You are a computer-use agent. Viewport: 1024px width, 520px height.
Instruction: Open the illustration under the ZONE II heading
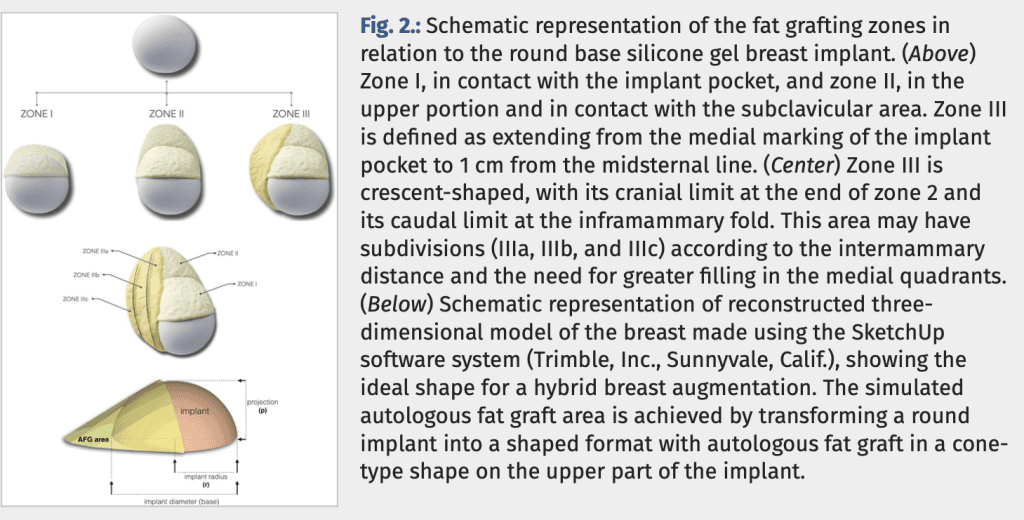[166, 167]
